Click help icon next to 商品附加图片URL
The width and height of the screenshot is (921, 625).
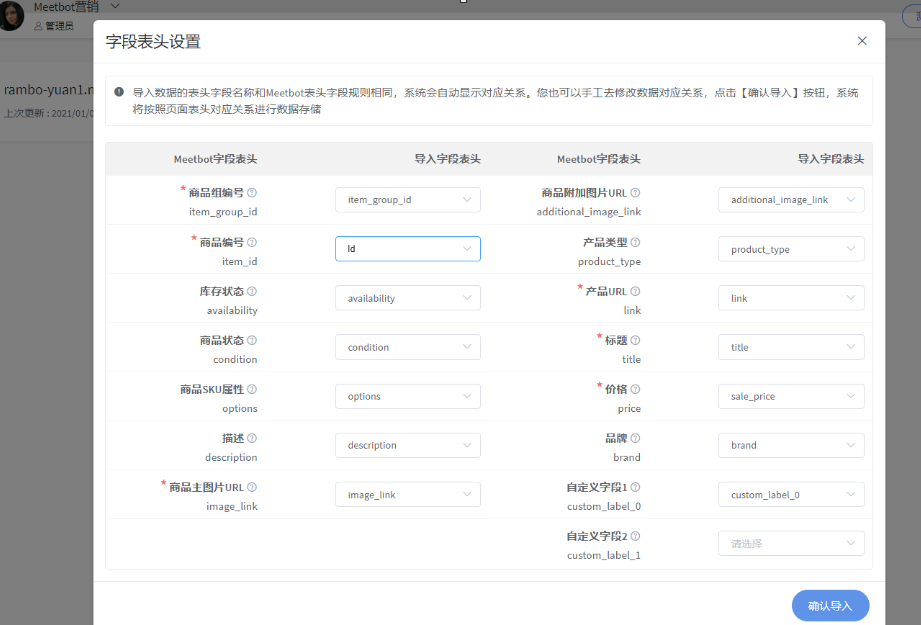click(x=635, y=193)
